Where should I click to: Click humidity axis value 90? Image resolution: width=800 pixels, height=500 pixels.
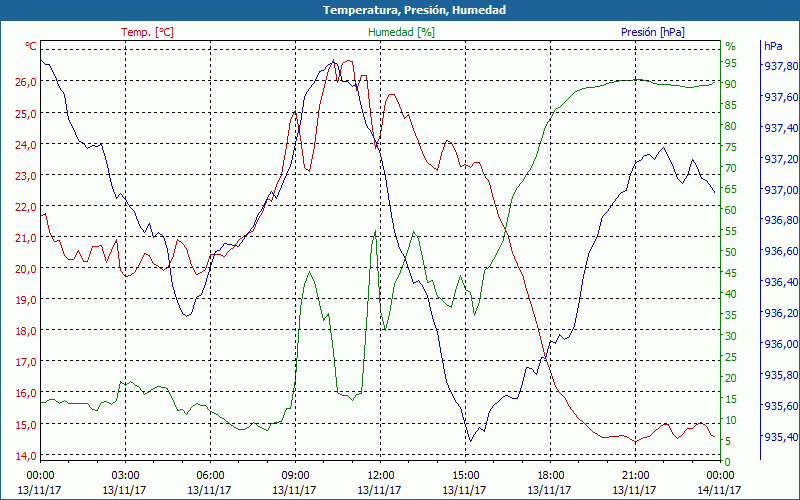[x=731, y=84]
